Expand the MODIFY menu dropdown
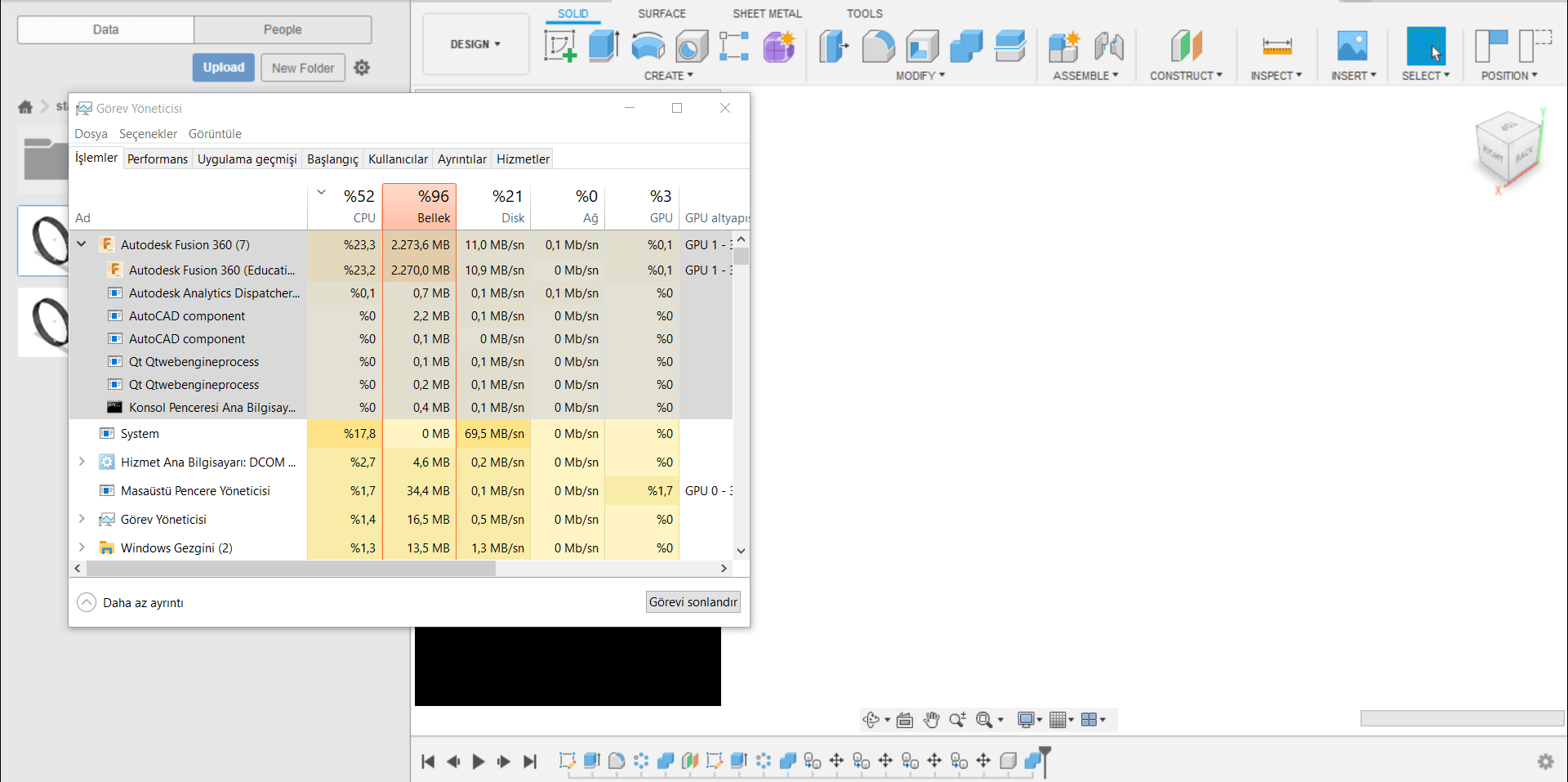The width and height of the screenshot is (1568, 782). (920, 76)
